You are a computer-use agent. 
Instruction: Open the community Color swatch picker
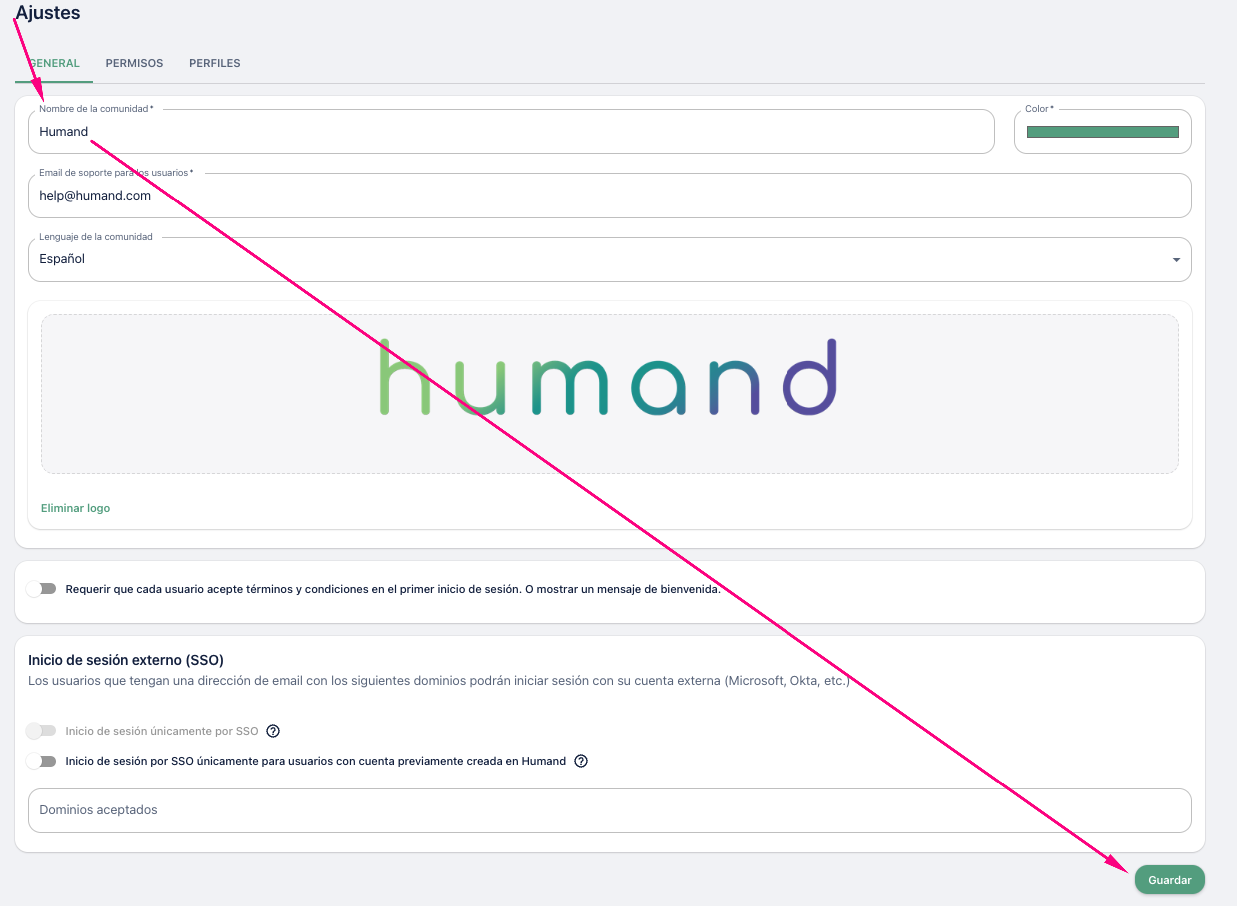click(1102, 132)
